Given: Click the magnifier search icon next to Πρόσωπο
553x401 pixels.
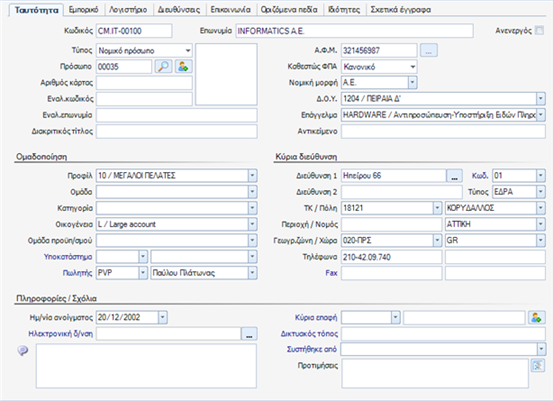Looking at the screenshot, I should coord(164,66).
